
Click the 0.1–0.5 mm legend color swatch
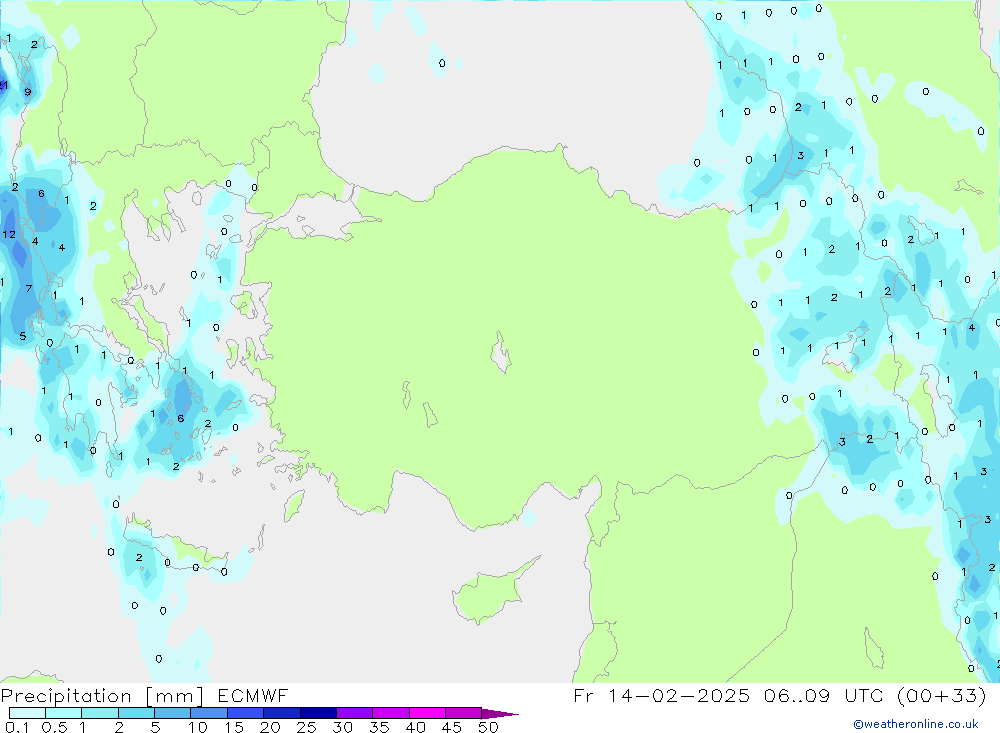click(27, 713)
